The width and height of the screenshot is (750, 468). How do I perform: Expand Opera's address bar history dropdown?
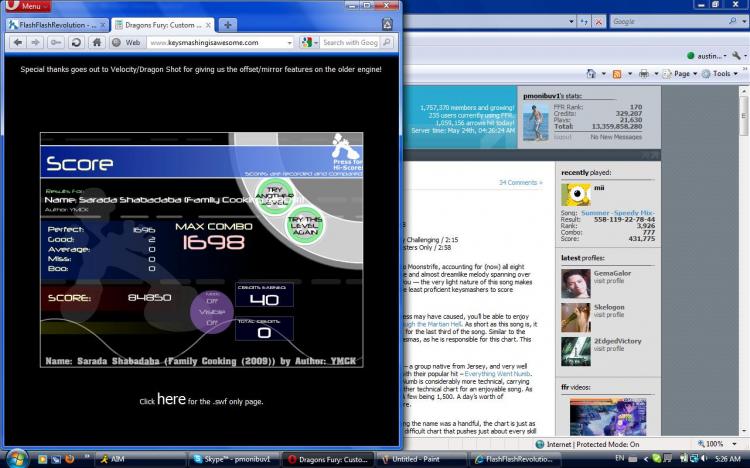[289, 43]
